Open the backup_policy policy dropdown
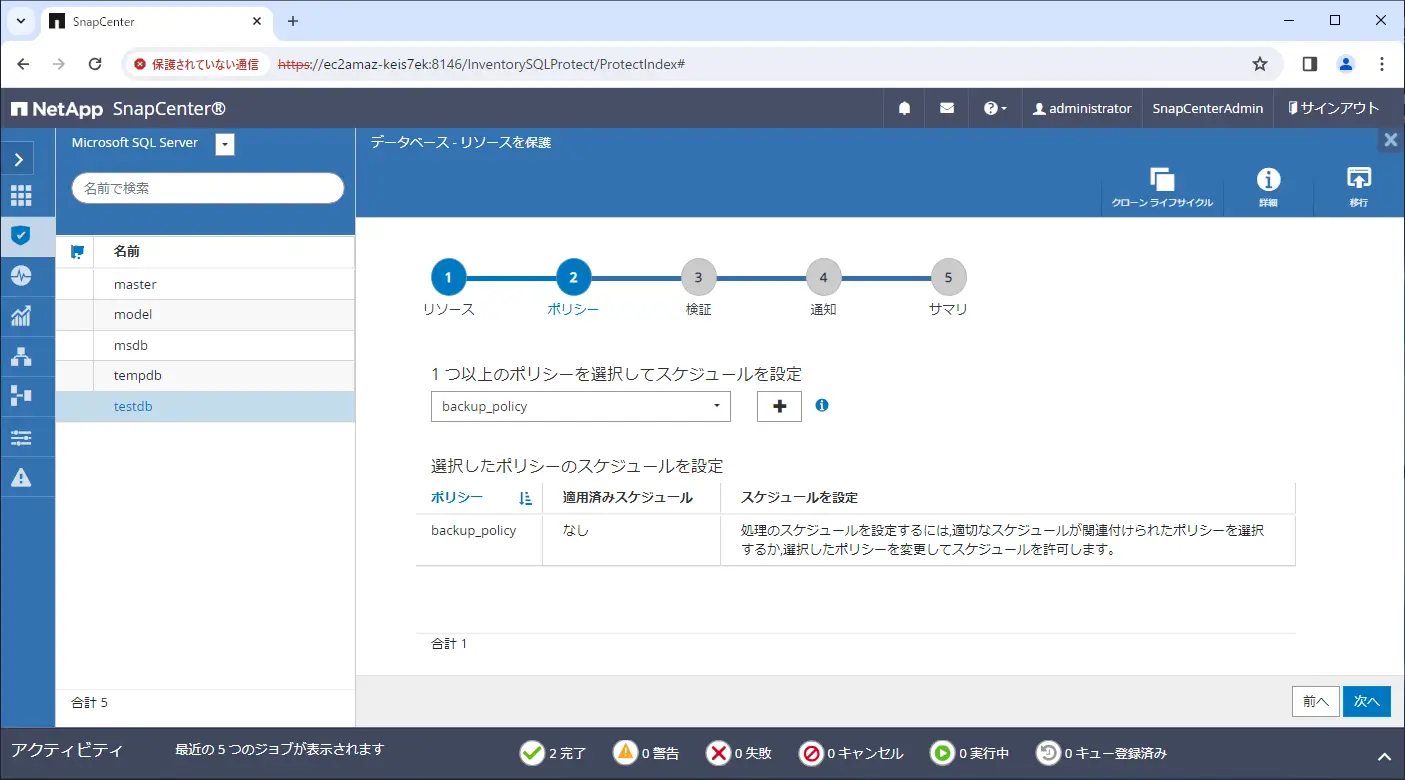Image resolution: width=1405 pixels, height=780 pixels. pos(581,406)
